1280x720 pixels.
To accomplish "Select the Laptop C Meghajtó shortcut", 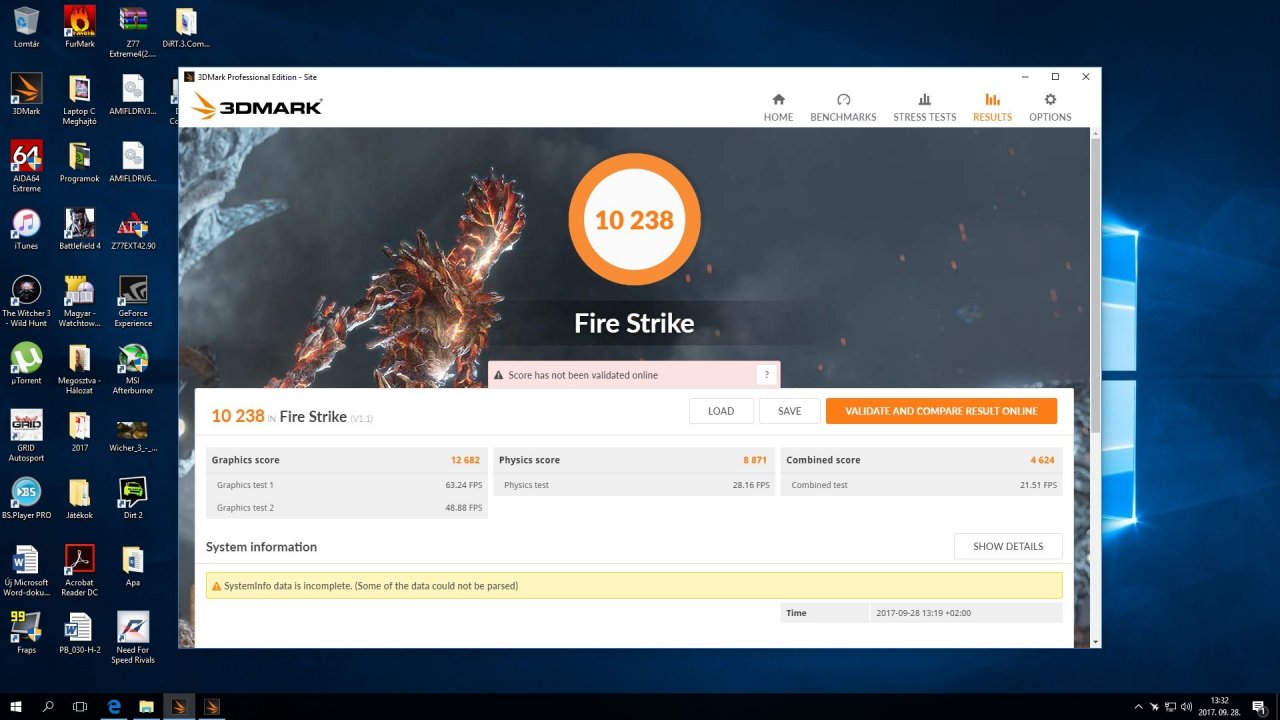I will (80, 98).
